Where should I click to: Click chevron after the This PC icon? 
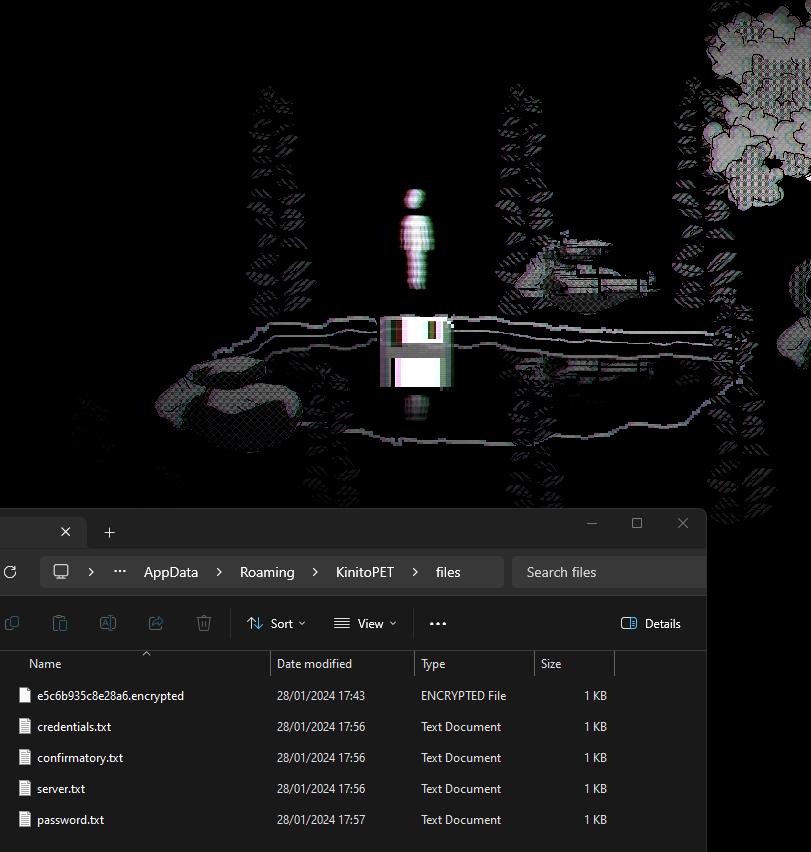point(91,572)
